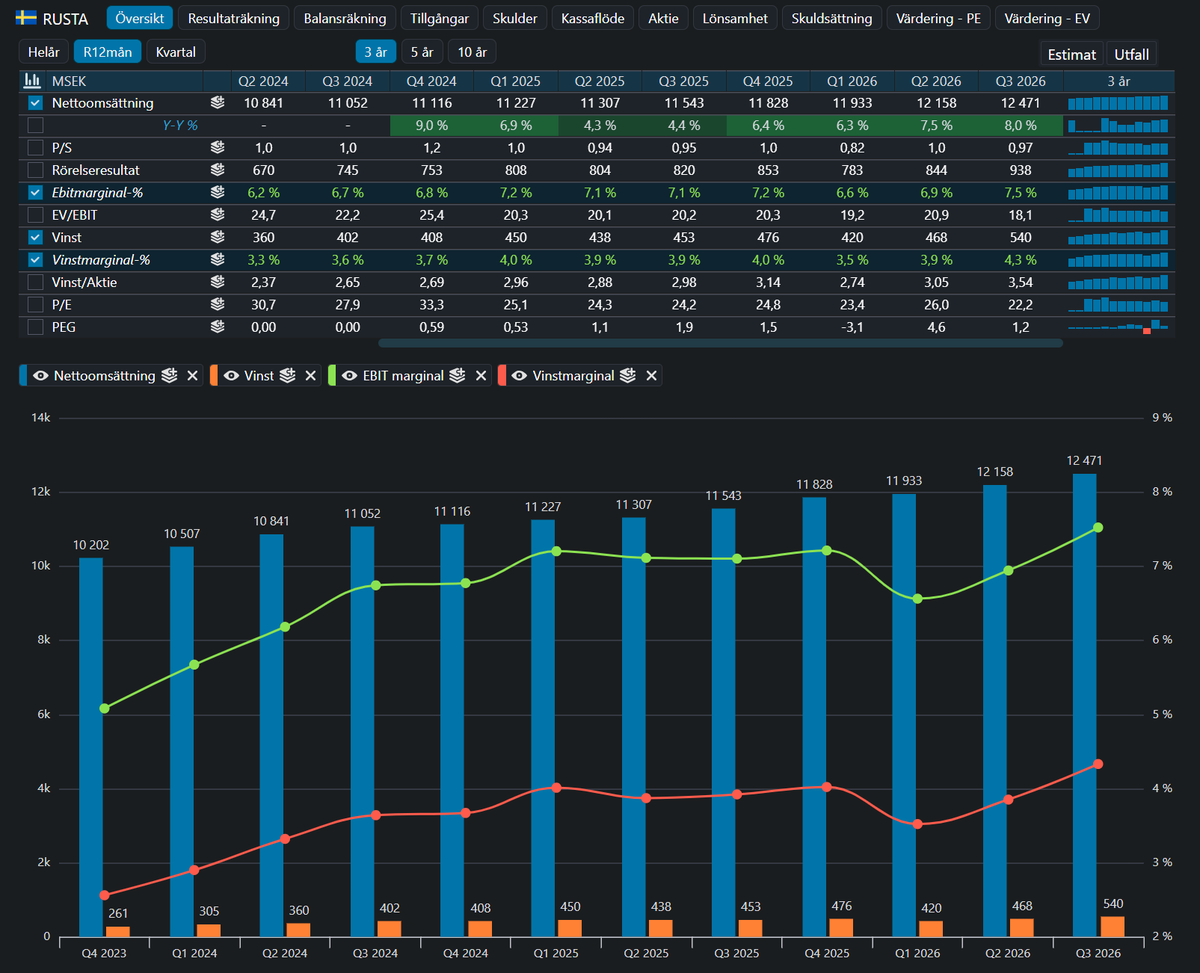
Task: Select the Översikt tab
Action: click(140, 18)
